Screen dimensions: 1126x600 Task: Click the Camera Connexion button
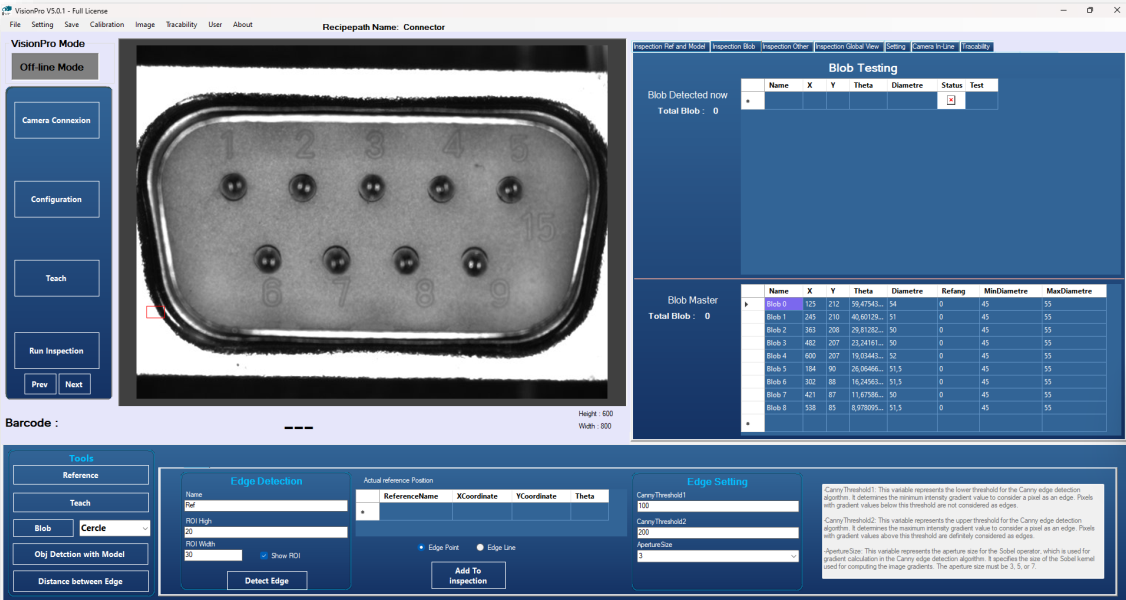[x=56, y=120]
